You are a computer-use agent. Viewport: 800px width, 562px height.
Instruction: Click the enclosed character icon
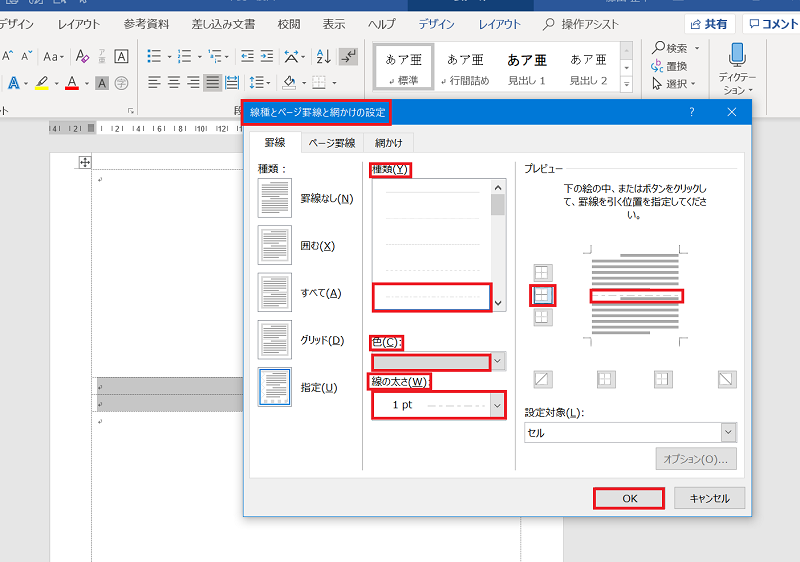pyautogui.click(x=121, y=83)
